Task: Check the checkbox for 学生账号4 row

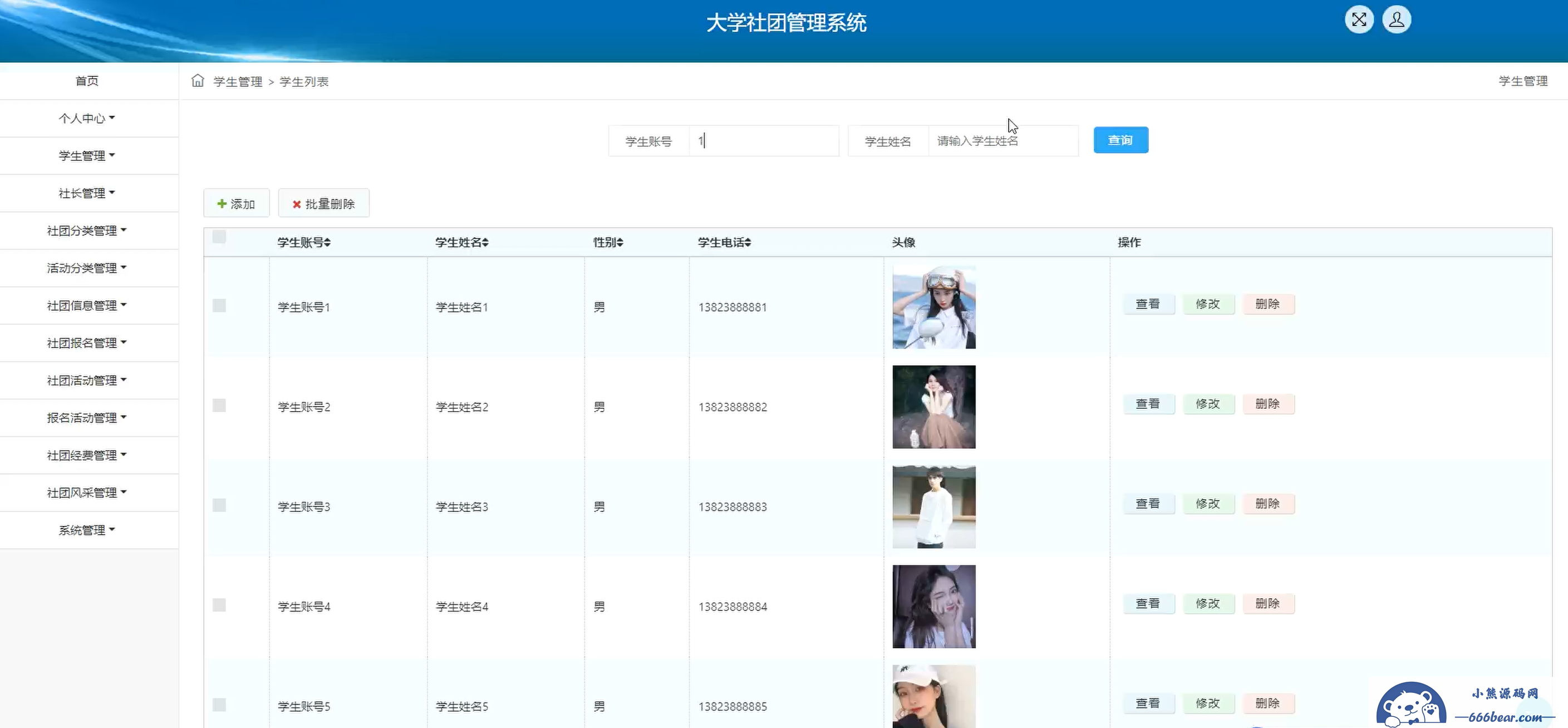Action: point(219,605)
